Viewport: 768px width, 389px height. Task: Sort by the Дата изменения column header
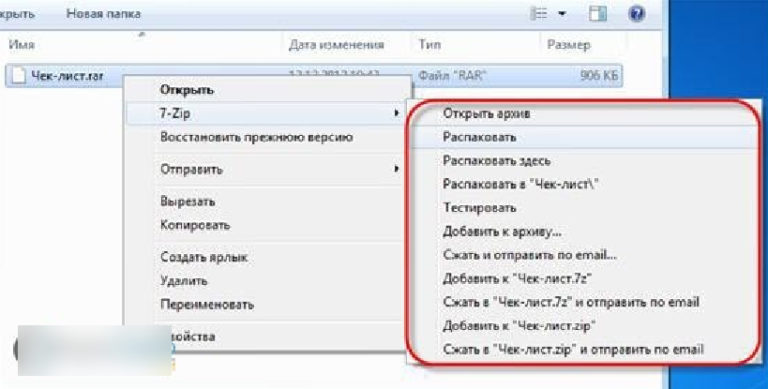[336, 45]
